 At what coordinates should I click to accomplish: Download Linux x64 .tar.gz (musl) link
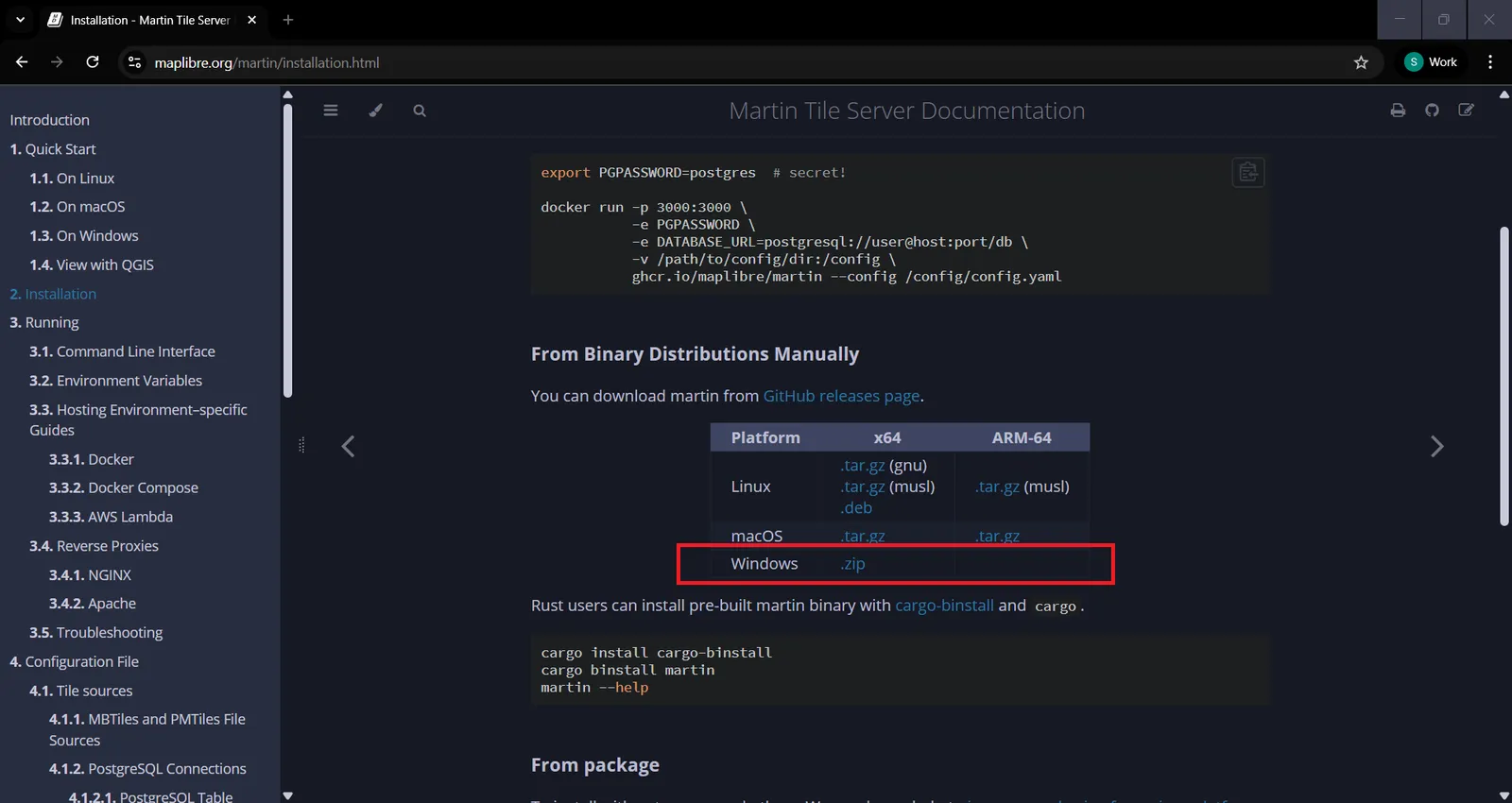click(x=862, y=487)
